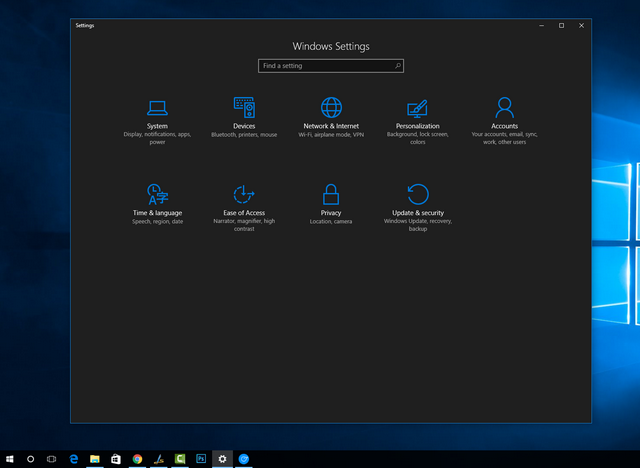Viewport: 640px width, 468px height.
Task: Open Network & Internet settings
Action: click(x=331, y=118)
